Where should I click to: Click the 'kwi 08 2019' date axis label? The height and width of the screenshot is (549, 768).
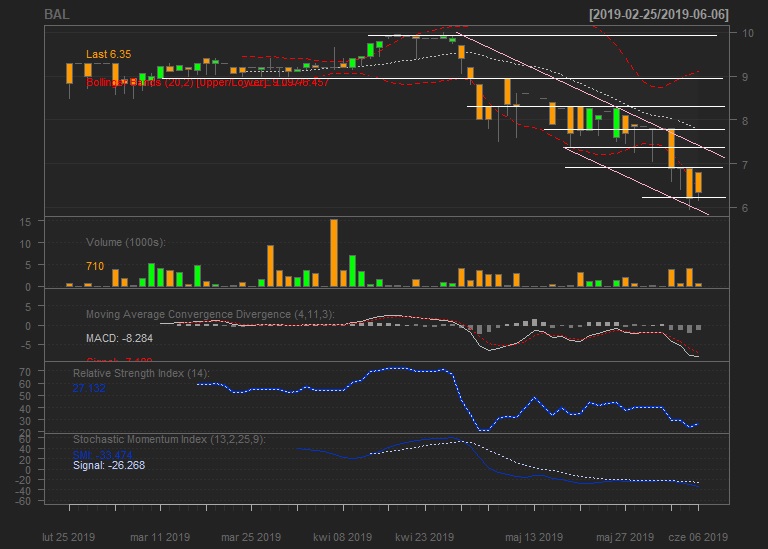pyautogui.click(x=342, y=537)
